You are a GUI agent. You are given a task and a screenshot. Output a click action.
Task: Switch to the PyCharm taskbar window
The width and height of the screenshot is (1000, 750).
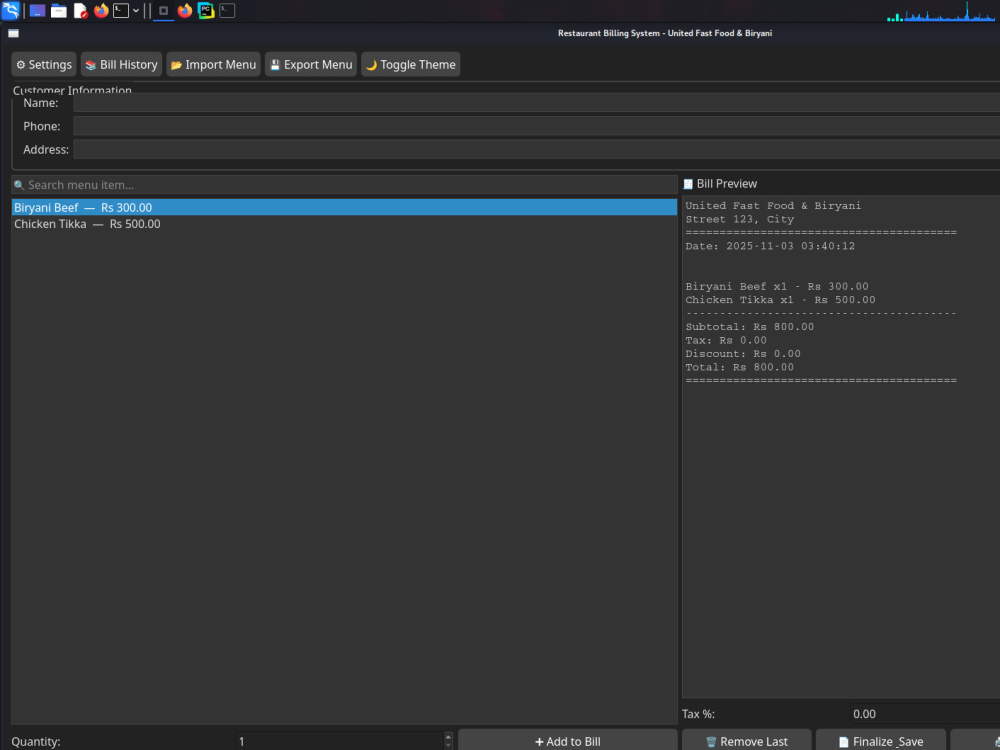[206, 11]
